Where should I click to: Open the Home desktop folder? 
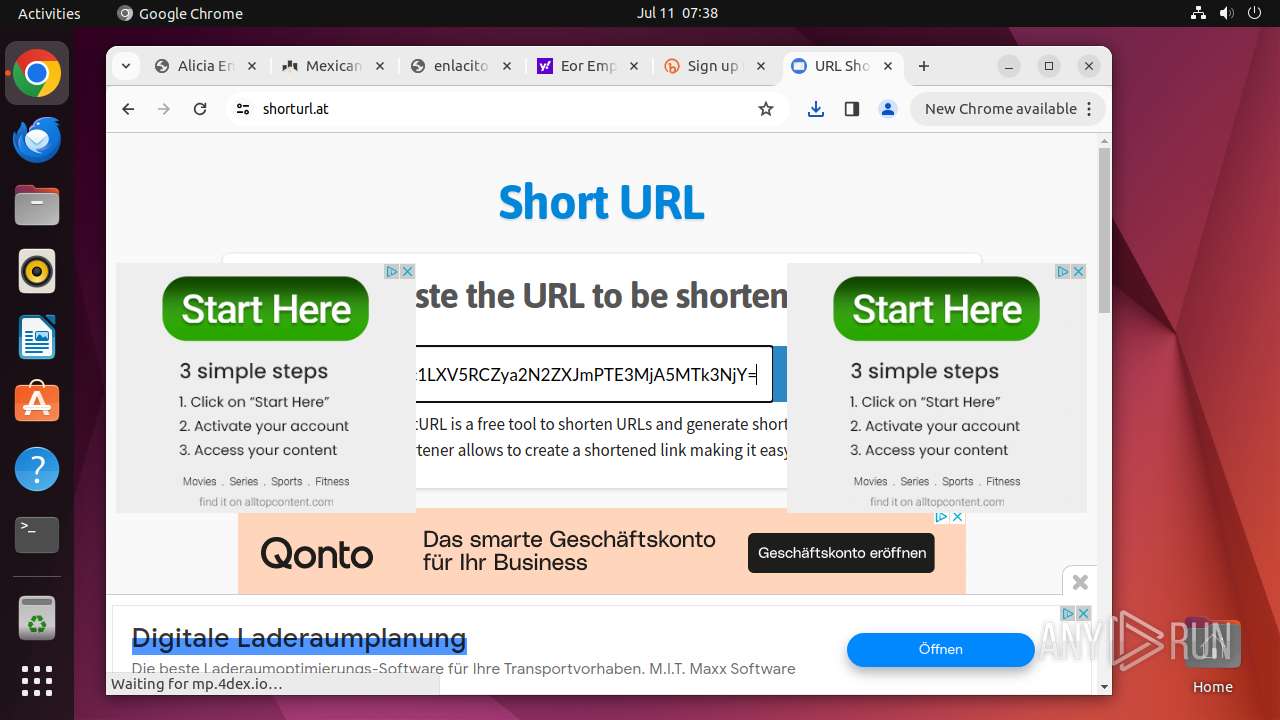coord(1212,655)
